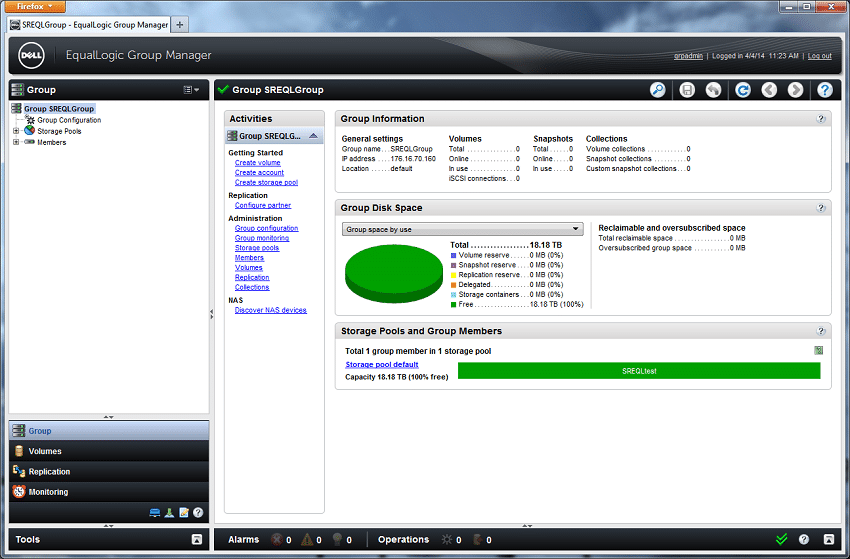Click the Storage pools activity link
This screenshot has width=850, height=559.
[x=257, y=248]
